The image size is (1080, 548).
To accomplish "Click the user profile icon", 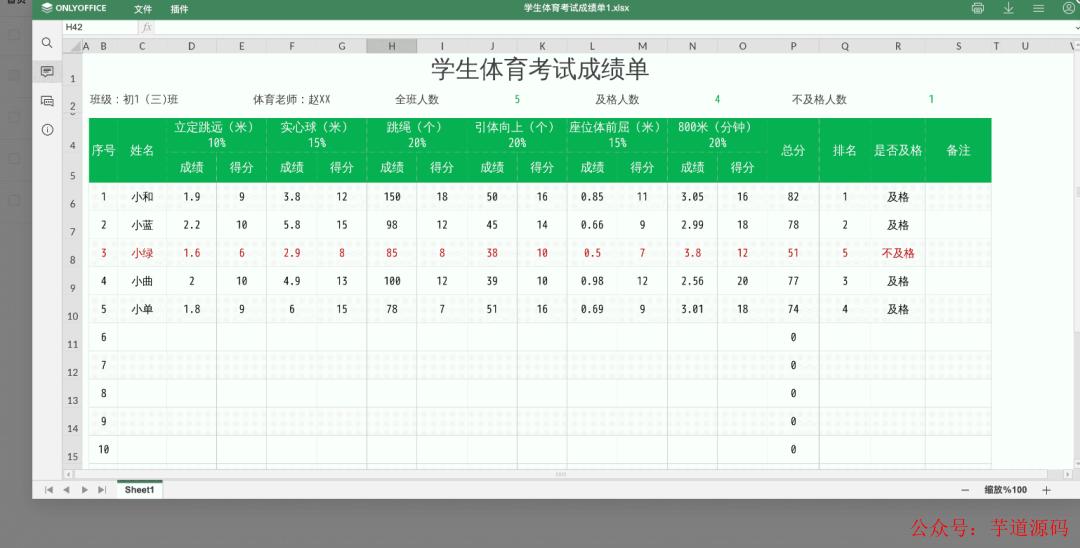I will [1068, 8].
